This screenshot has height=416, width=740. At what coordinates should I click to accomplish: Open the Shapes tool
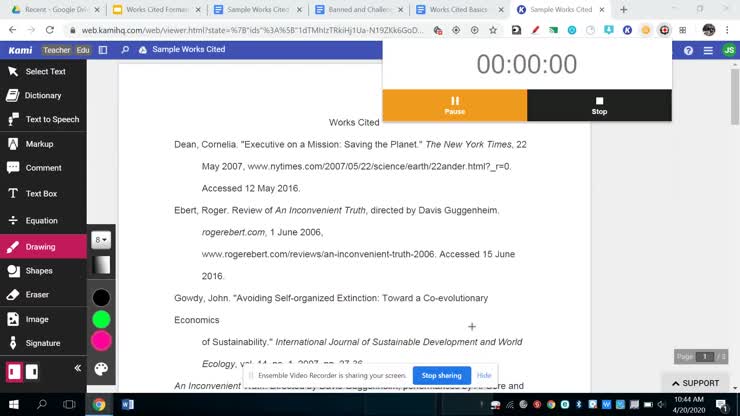click(39, 271)
